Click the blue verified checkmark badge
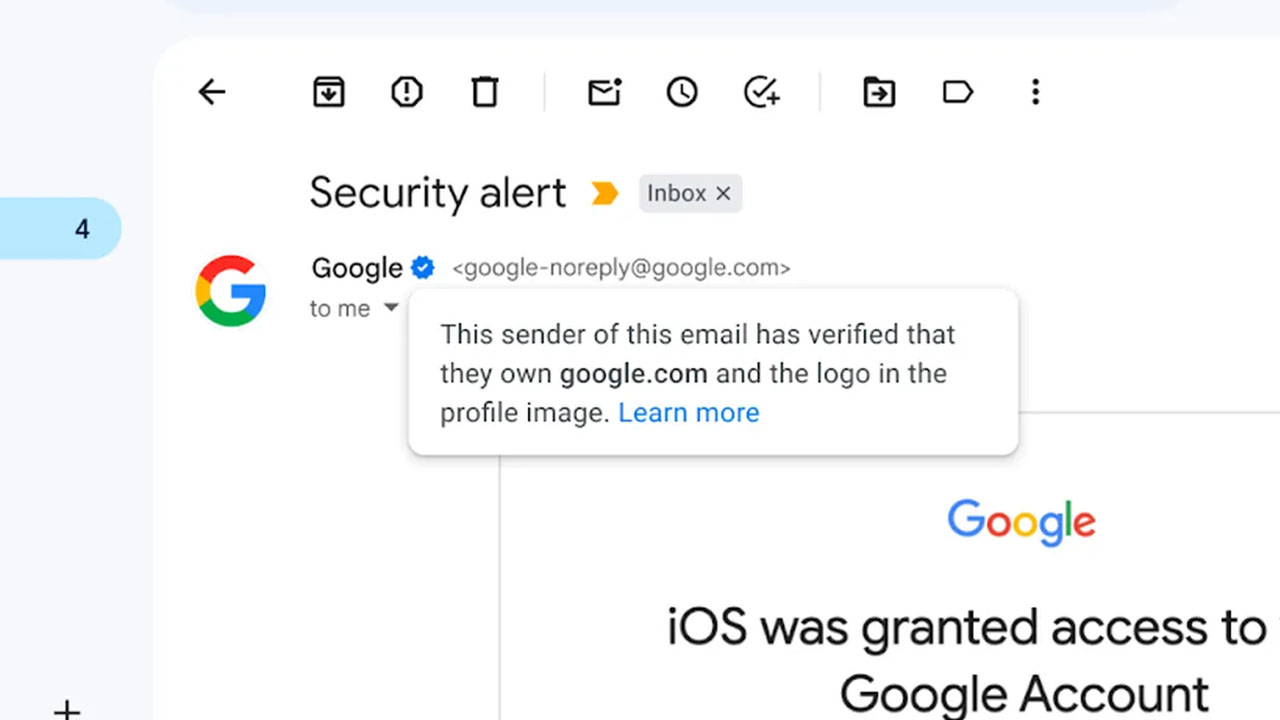The image size is (1280, 720). point(423,268)
